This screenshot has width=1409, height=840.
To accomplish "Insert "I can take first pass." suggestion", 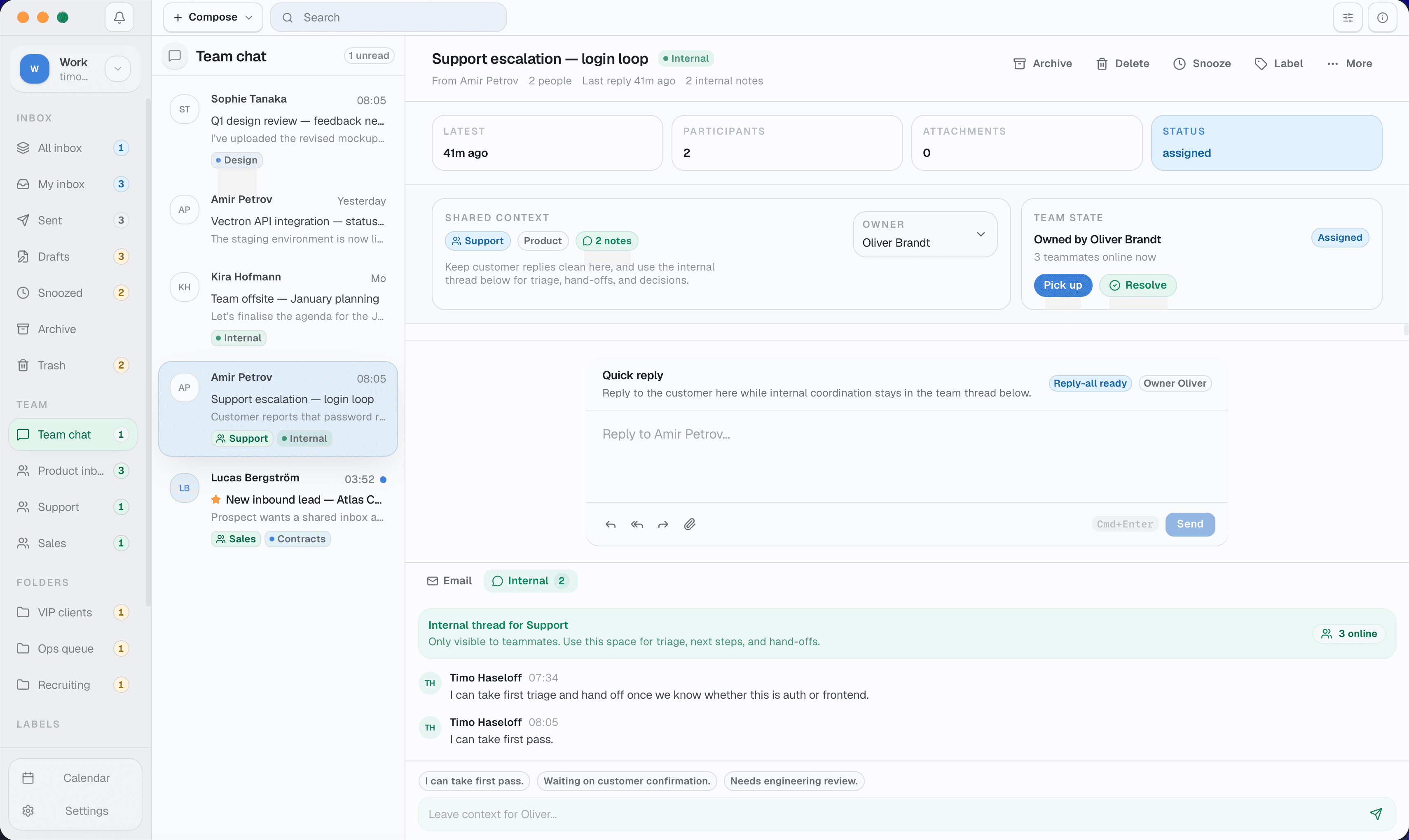I will point(475,781).
